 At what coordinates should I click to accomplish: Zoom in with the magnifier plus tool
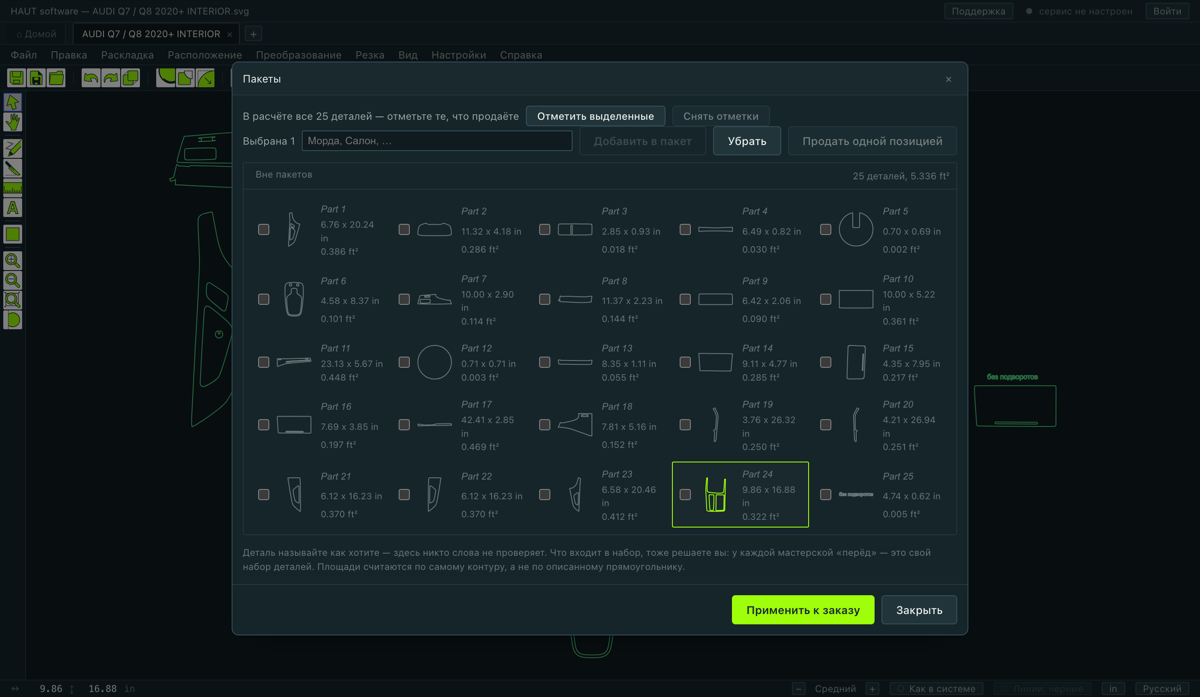point(12,261)
